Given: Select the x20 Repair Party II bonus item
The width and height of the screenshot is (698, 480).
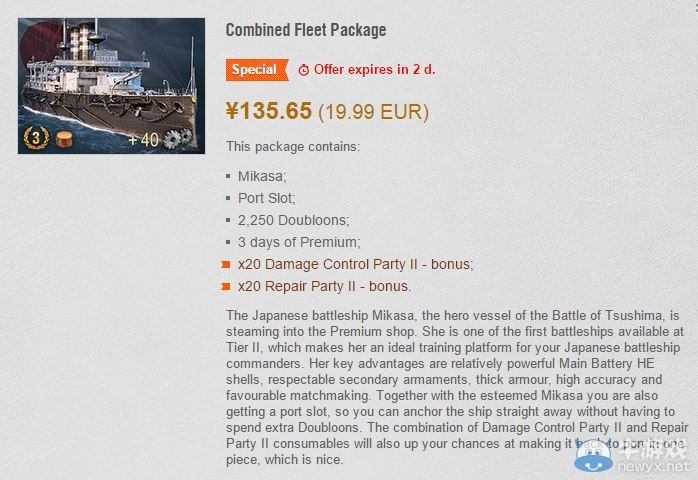Looking at the screenshot, I should (x=324, y=286).
